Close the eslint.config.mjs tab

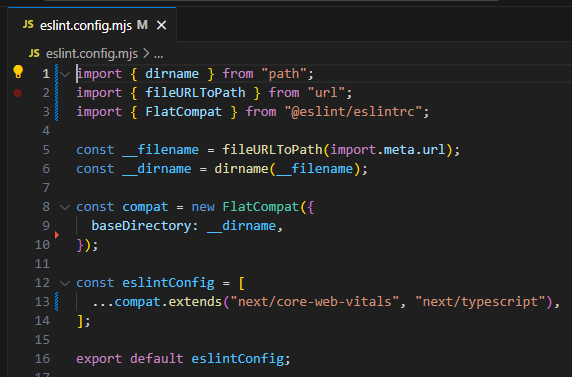161,26
